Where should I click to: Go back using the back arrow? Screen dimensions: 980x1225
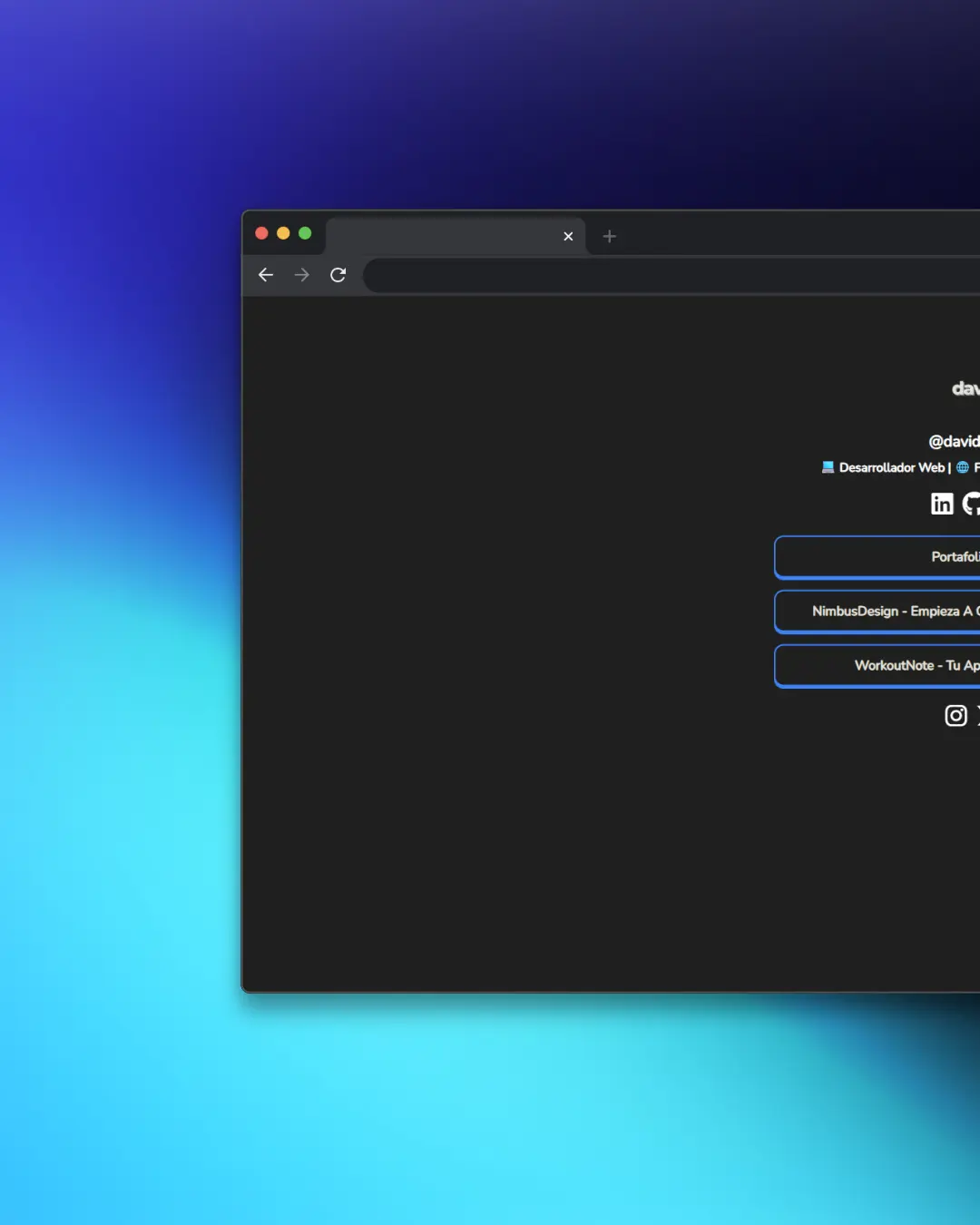click(266, 275)
